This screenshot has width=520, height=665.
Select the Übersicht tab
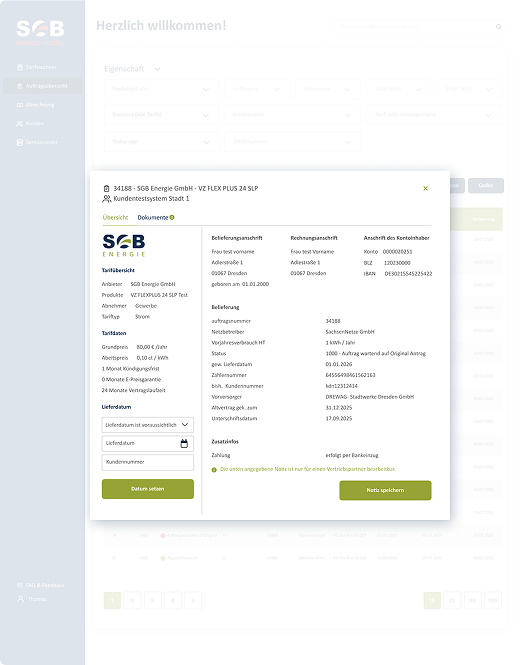(115, 218)
